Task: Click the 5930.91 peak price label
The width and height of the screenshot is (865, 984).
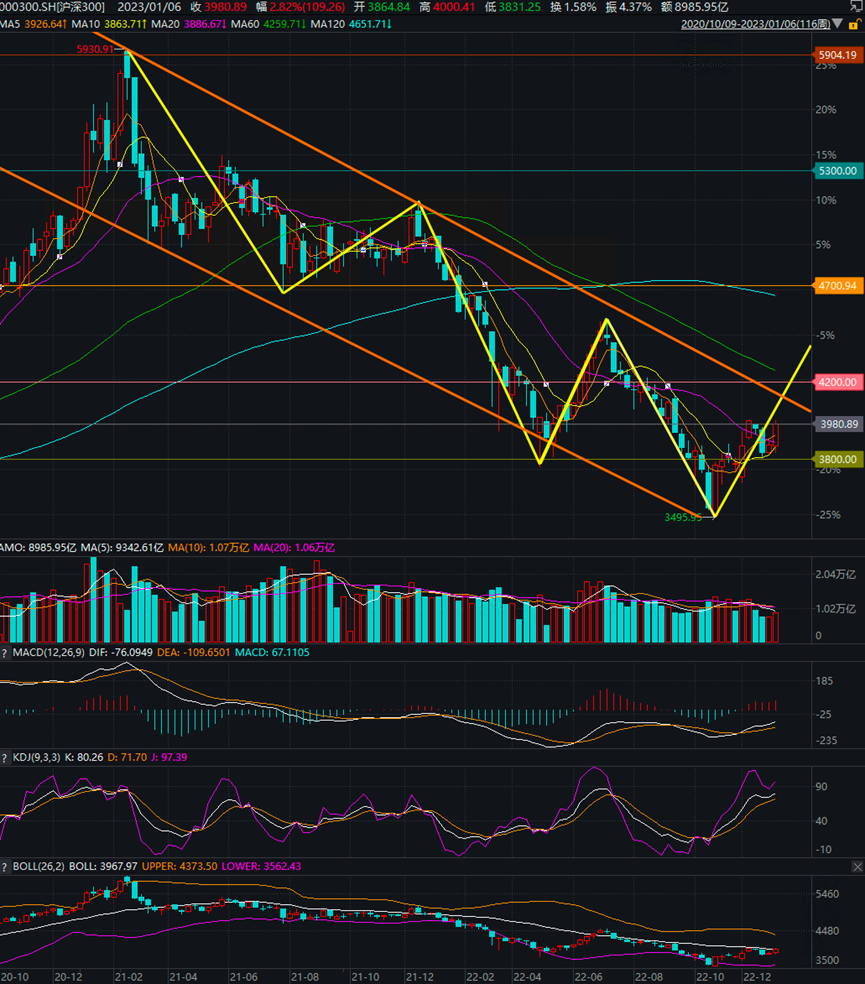Action: click(x=95, y=49)
